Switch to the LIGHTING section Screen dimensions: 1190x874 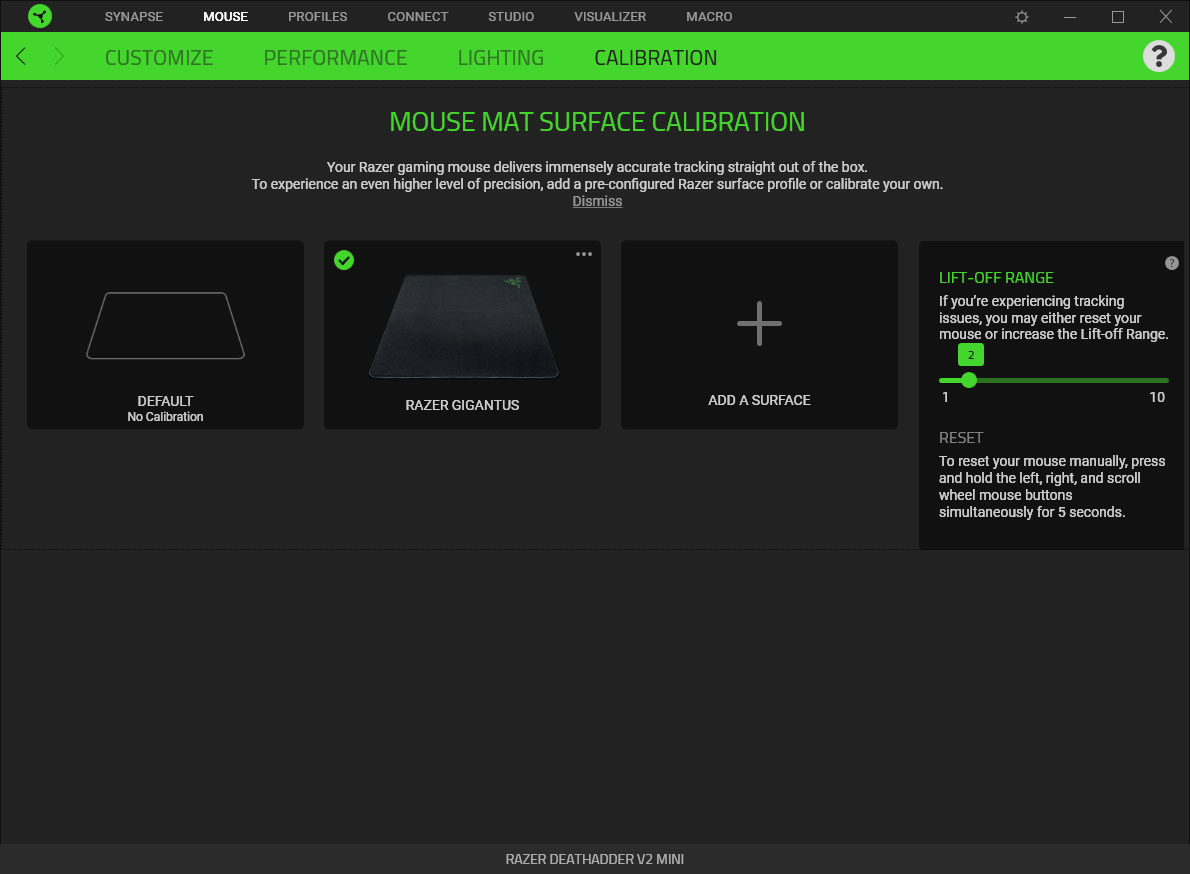(500, 58)
